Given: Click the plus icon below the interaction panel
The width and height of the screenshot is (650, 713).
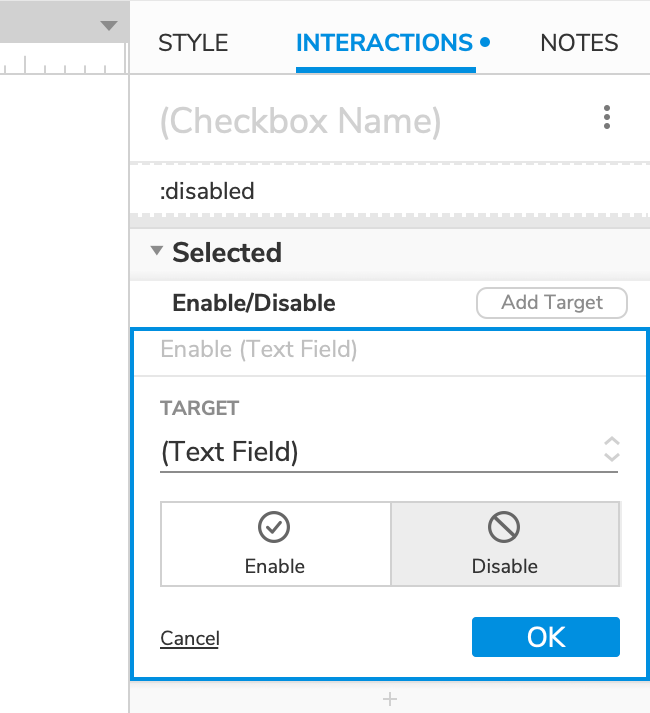Looking at the screenshot, I should (x=390, y=699).
